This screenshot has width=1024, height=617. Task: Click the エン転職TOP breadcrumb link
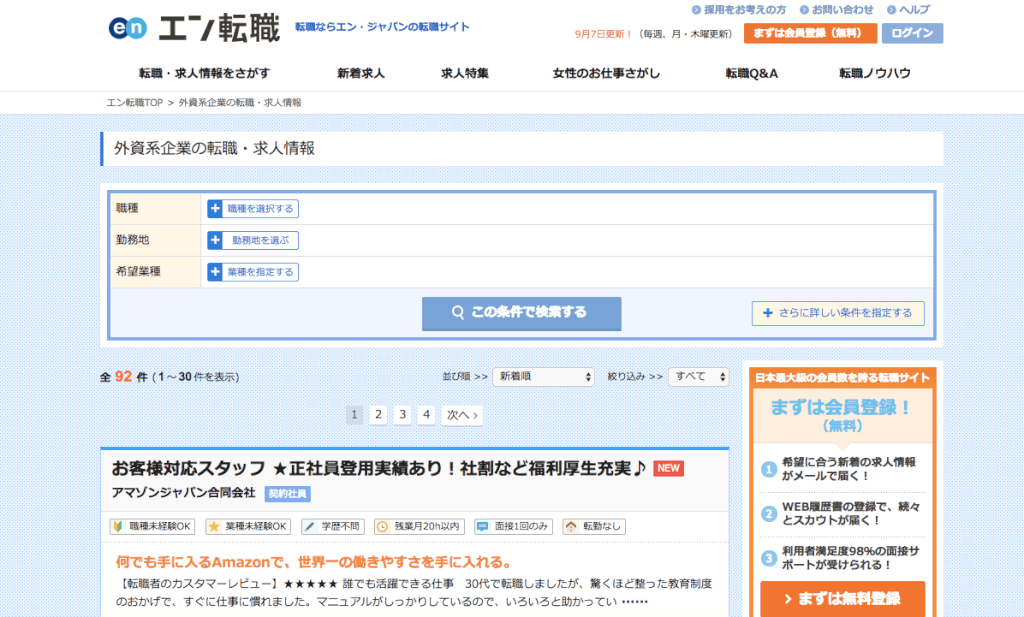click(135, 103)
